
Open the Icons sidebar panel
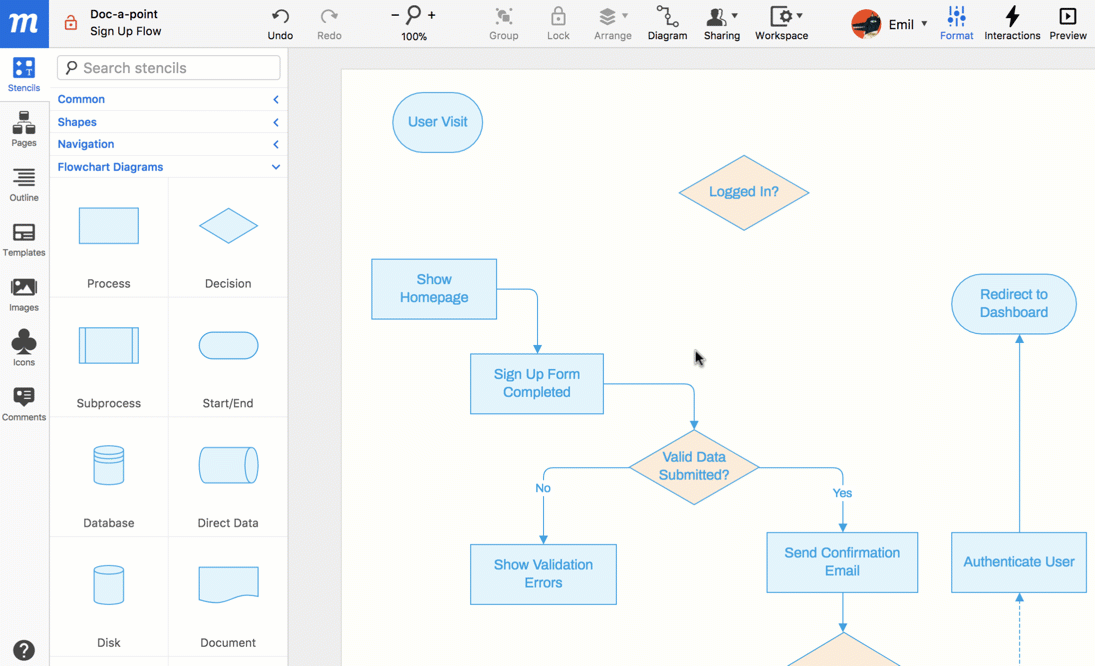point(24,347)
